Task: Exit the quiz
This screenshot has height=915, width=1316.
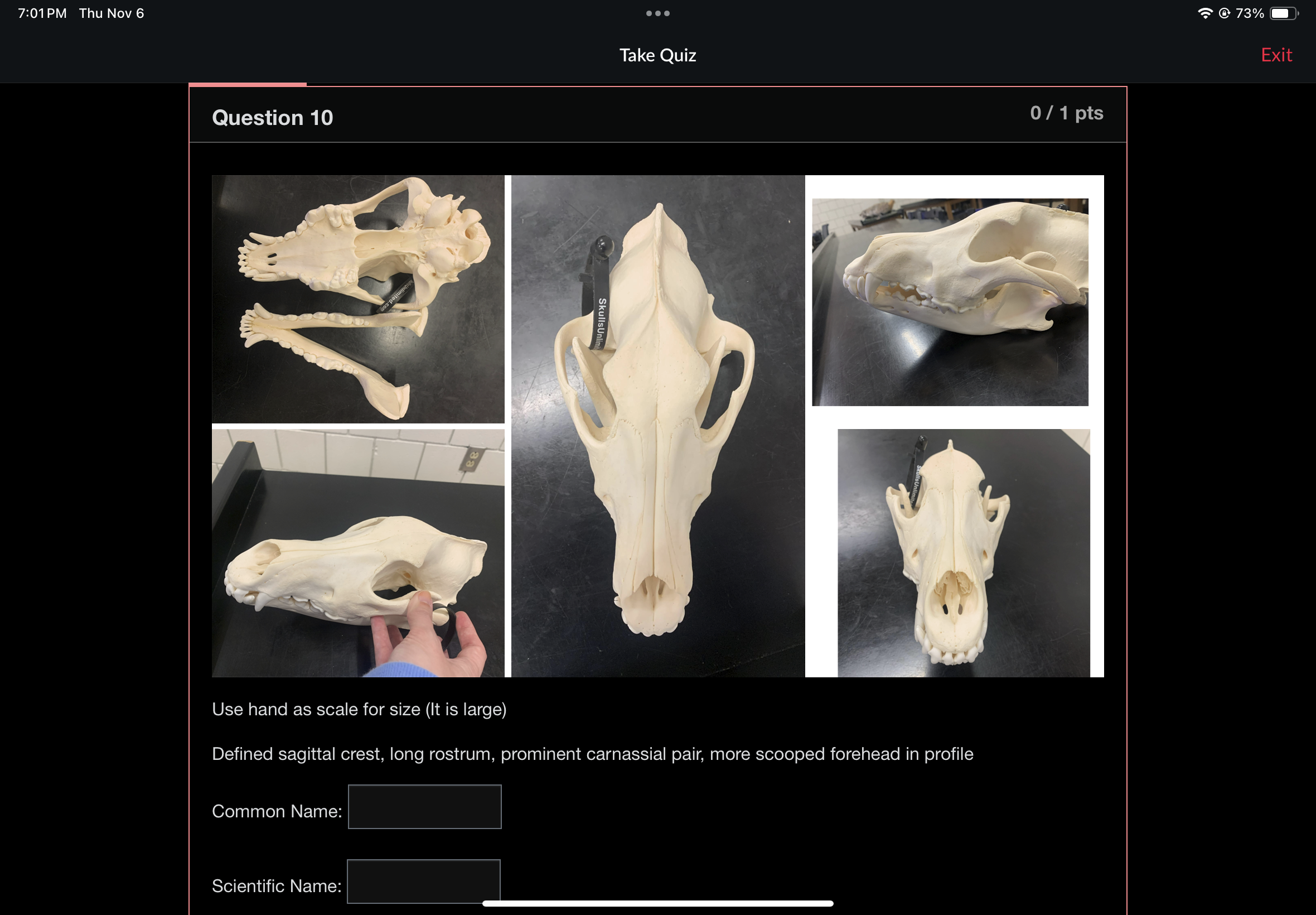Action: [1276, 55]
